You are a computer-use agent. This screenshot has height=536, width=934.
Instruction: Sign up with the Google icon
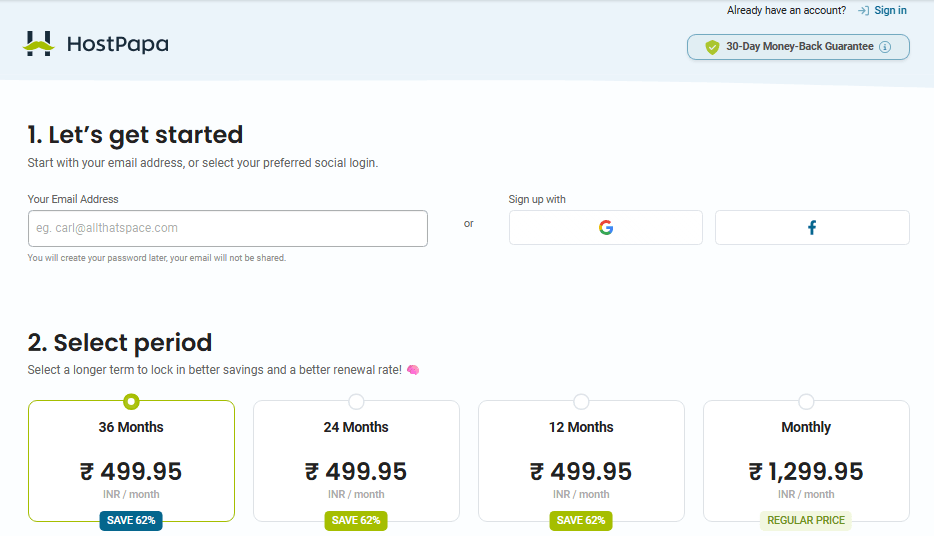[x=606, y=227]
